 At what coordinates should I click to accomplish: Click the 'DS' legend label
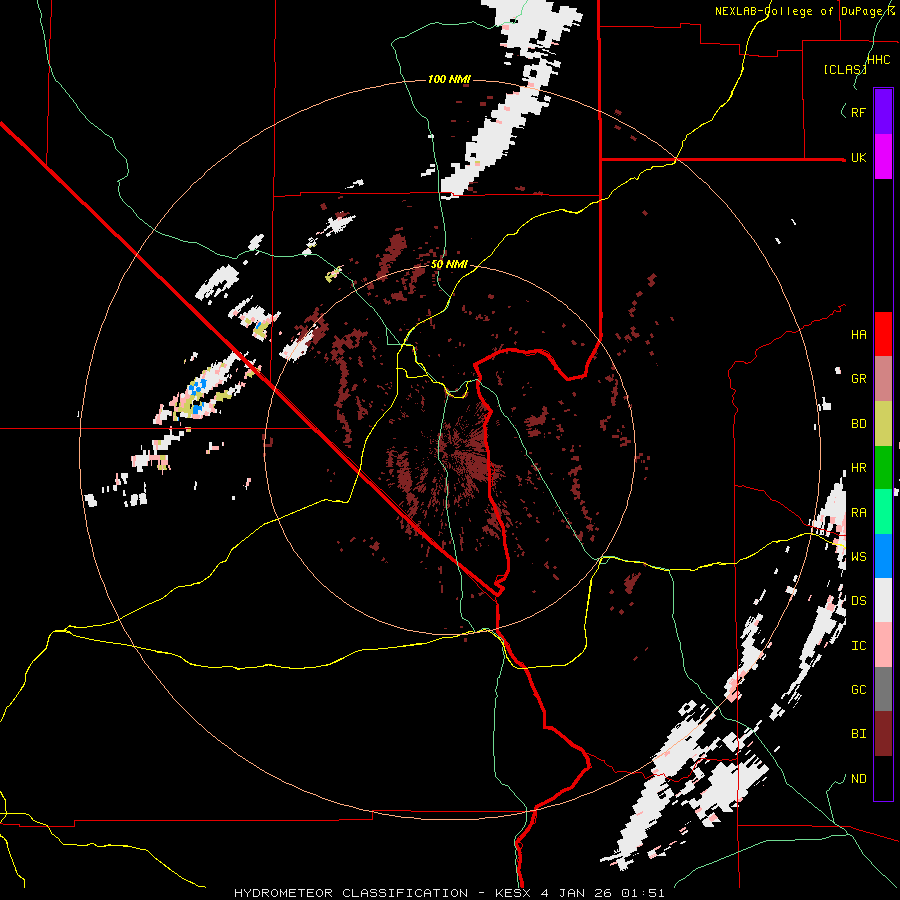858,601
